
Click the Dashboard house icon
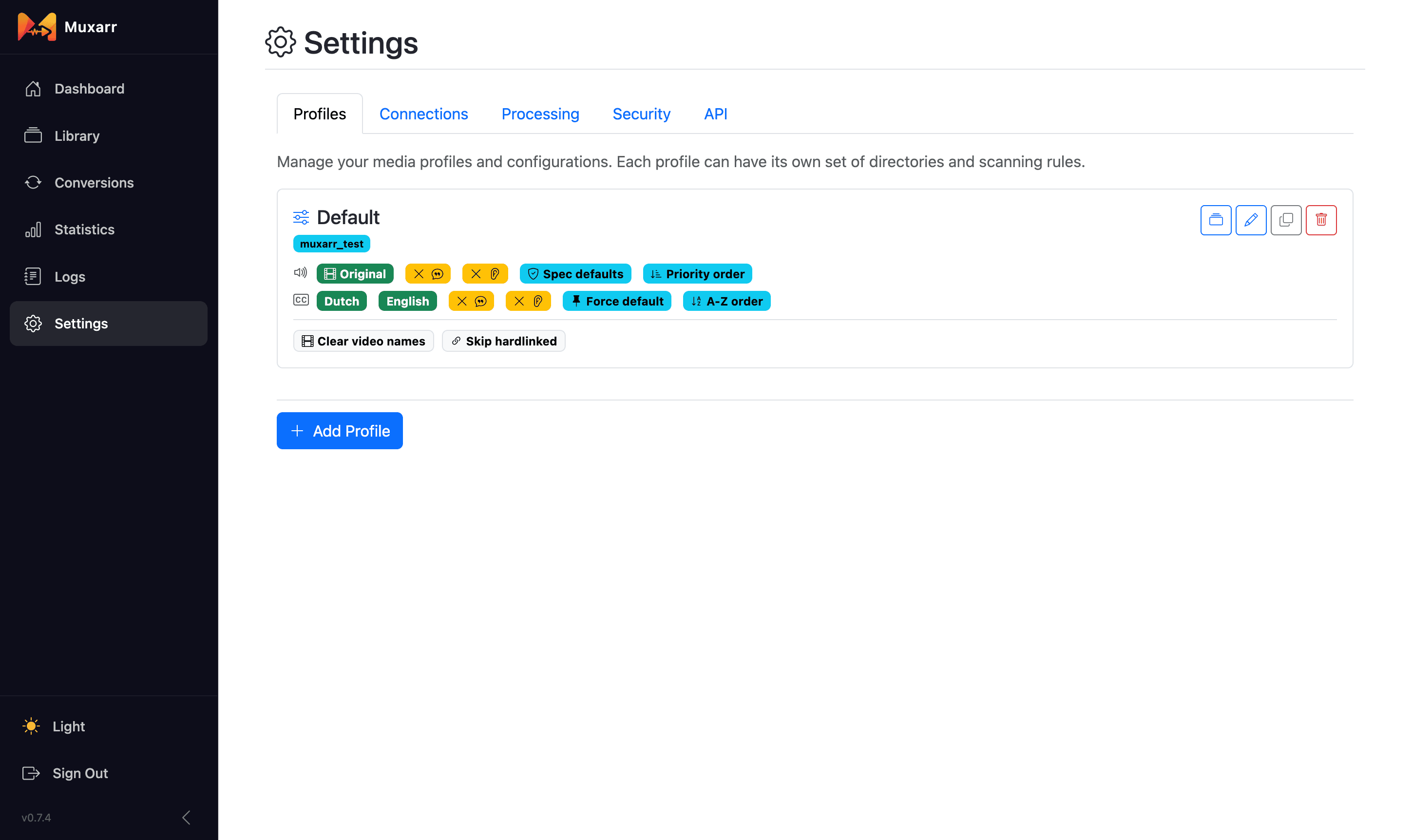point(33,89)
